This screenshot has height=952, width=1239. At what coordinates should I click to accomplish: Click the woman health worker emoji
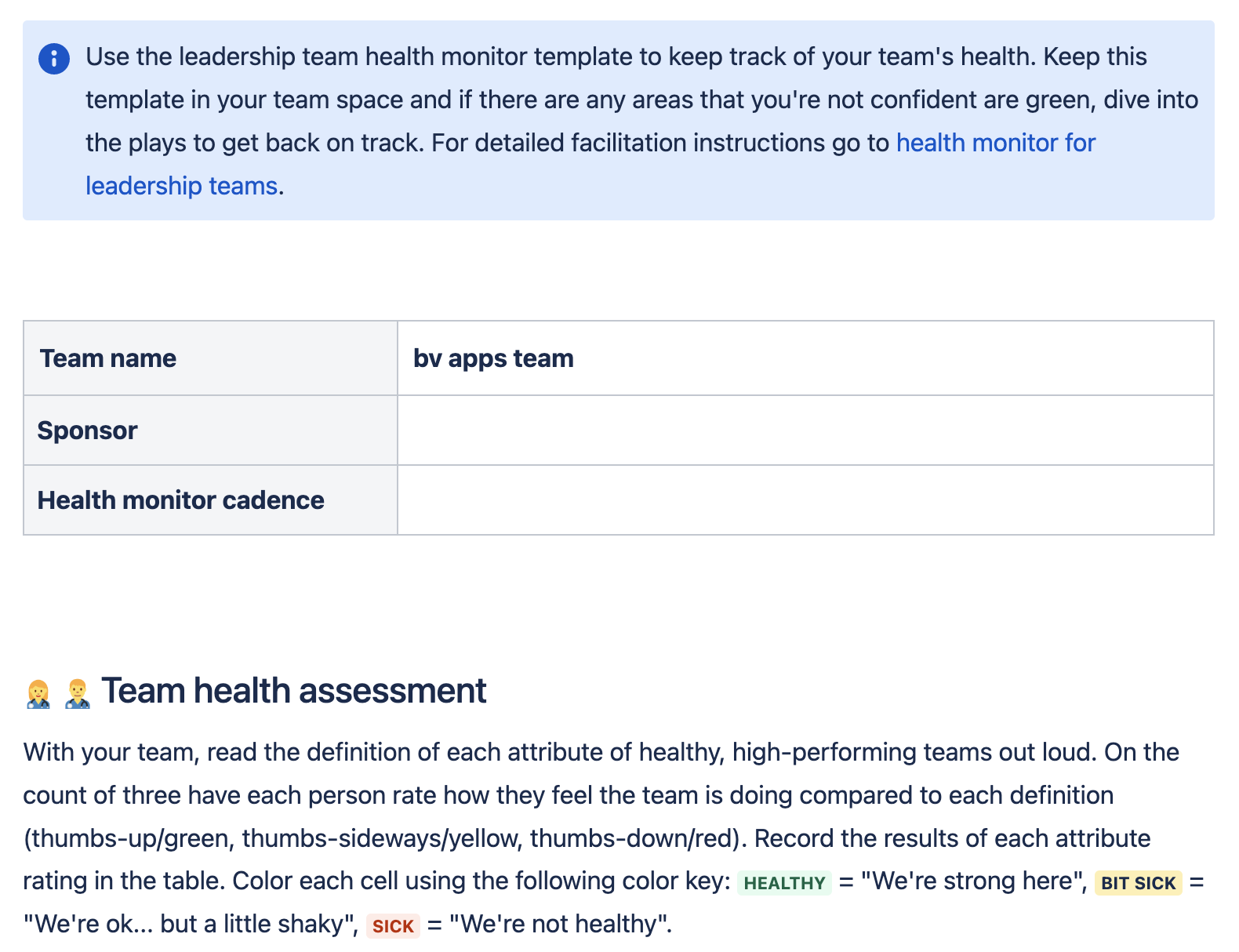(x=38, y=693)
